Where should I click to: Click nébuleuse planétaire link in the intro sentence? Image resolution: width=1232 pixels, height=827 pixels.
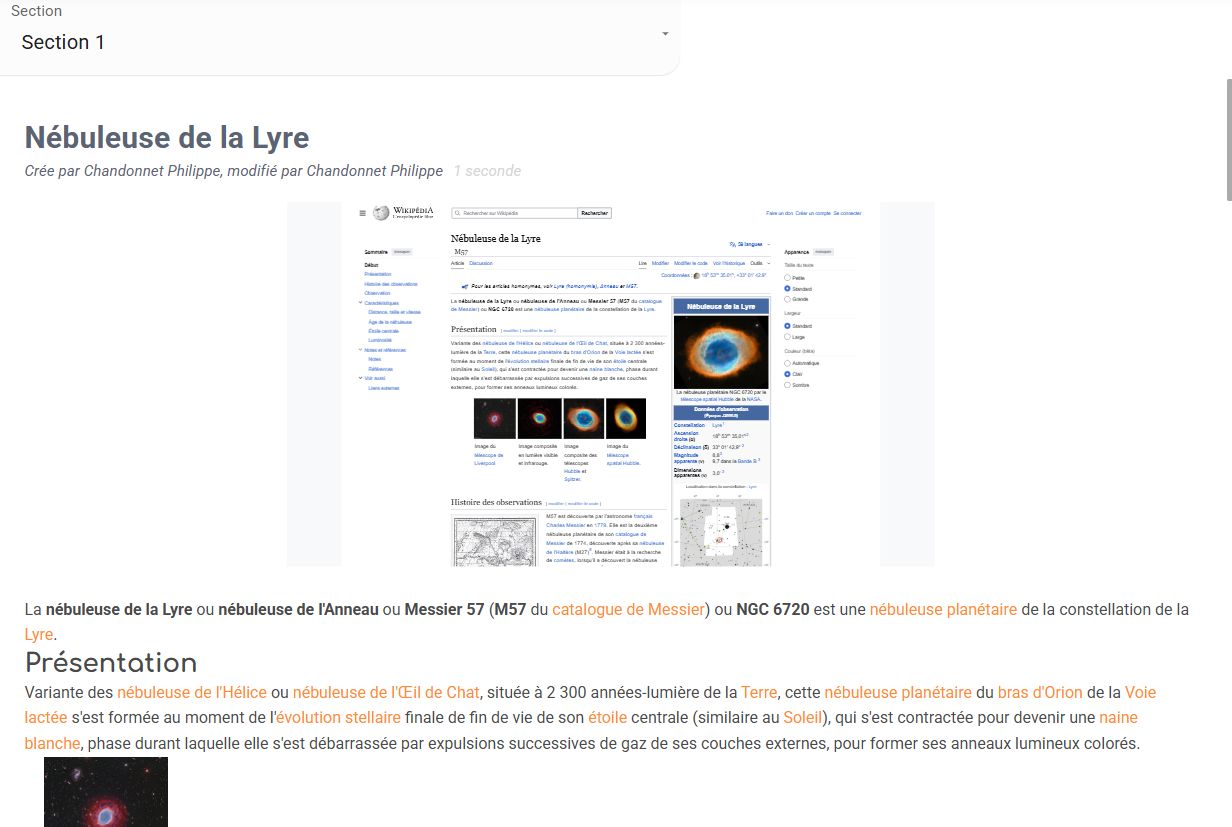pyautogui.click(x=943, y=609)
